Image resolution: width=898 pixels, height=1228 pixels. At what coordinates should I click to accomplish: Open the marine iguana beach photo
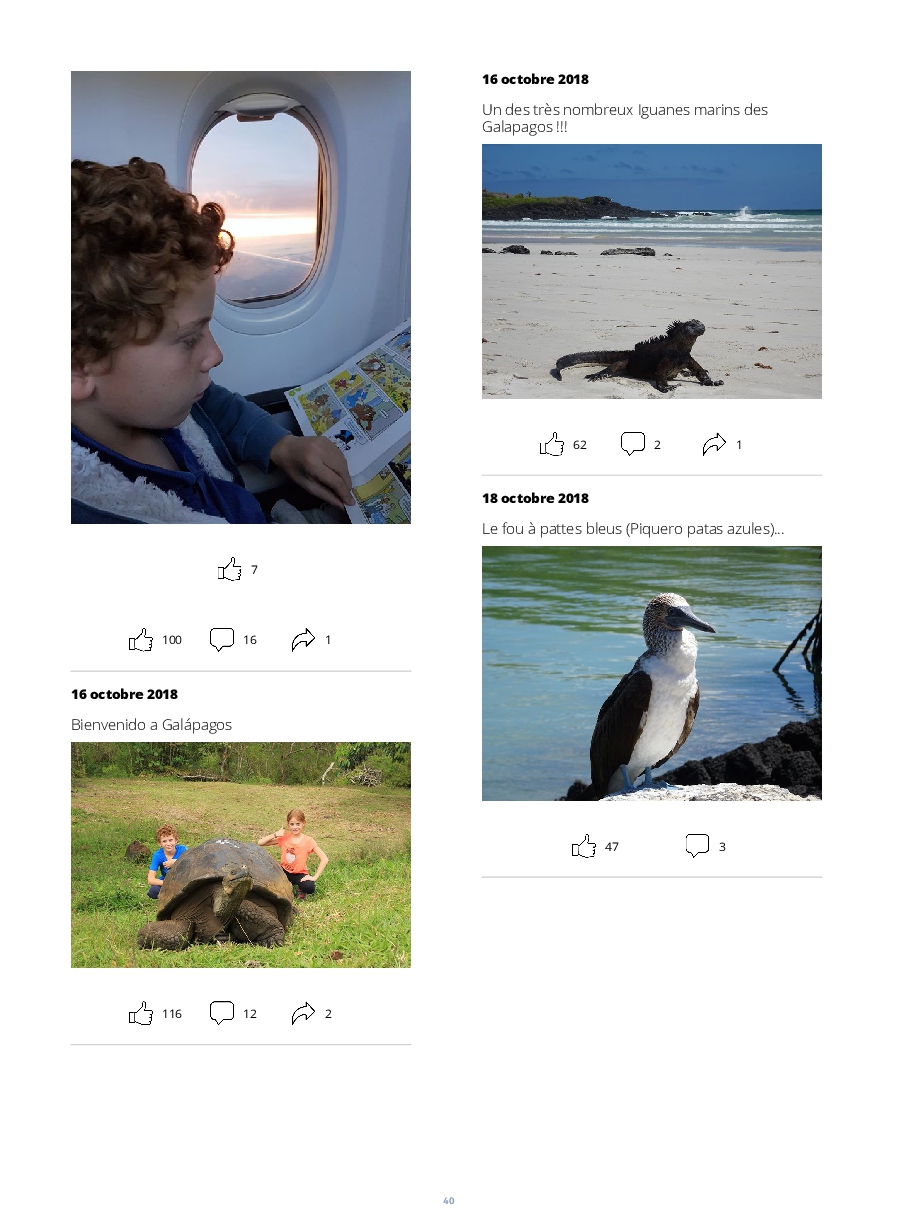(652, 271)
